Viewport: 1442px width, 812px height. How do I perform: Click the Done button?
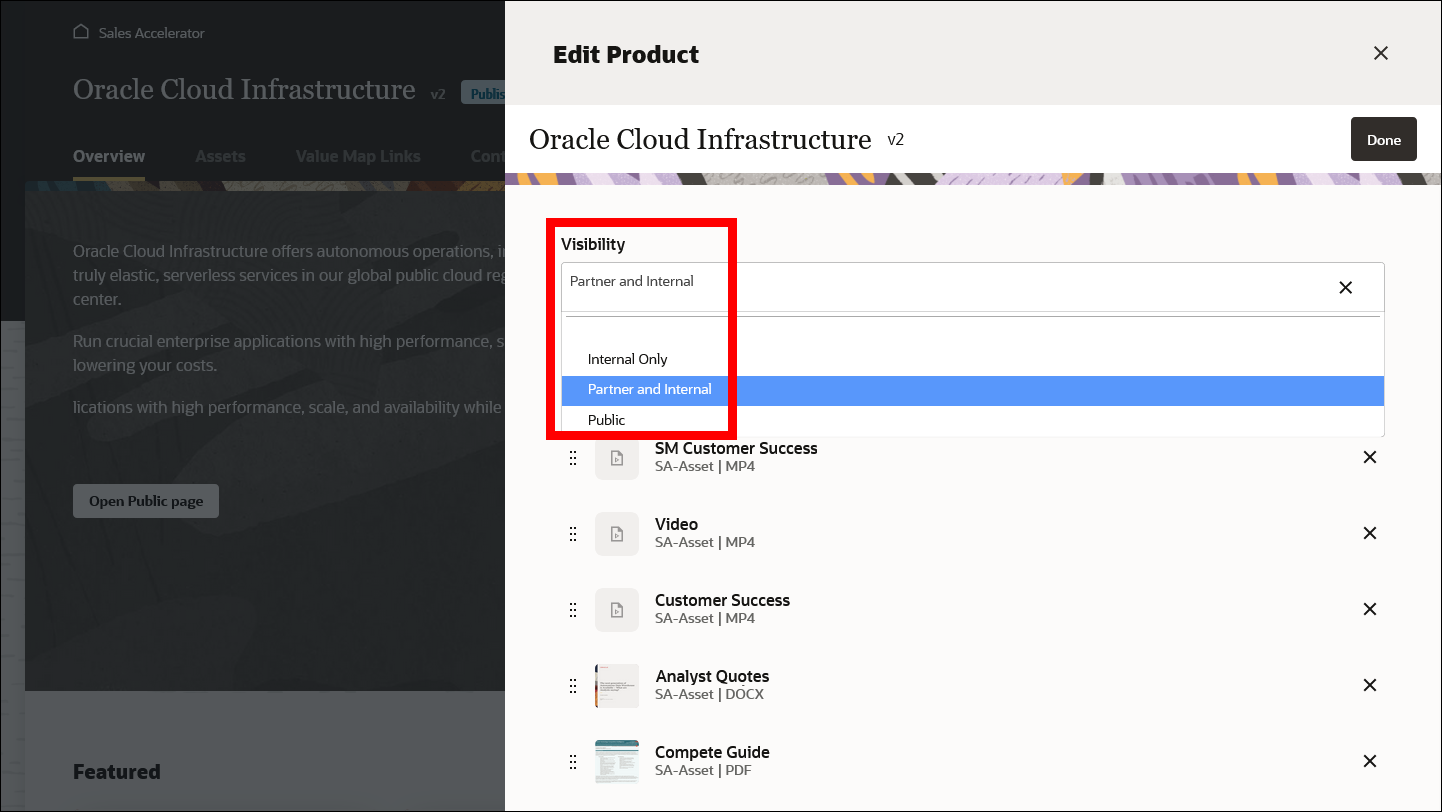1383,139
